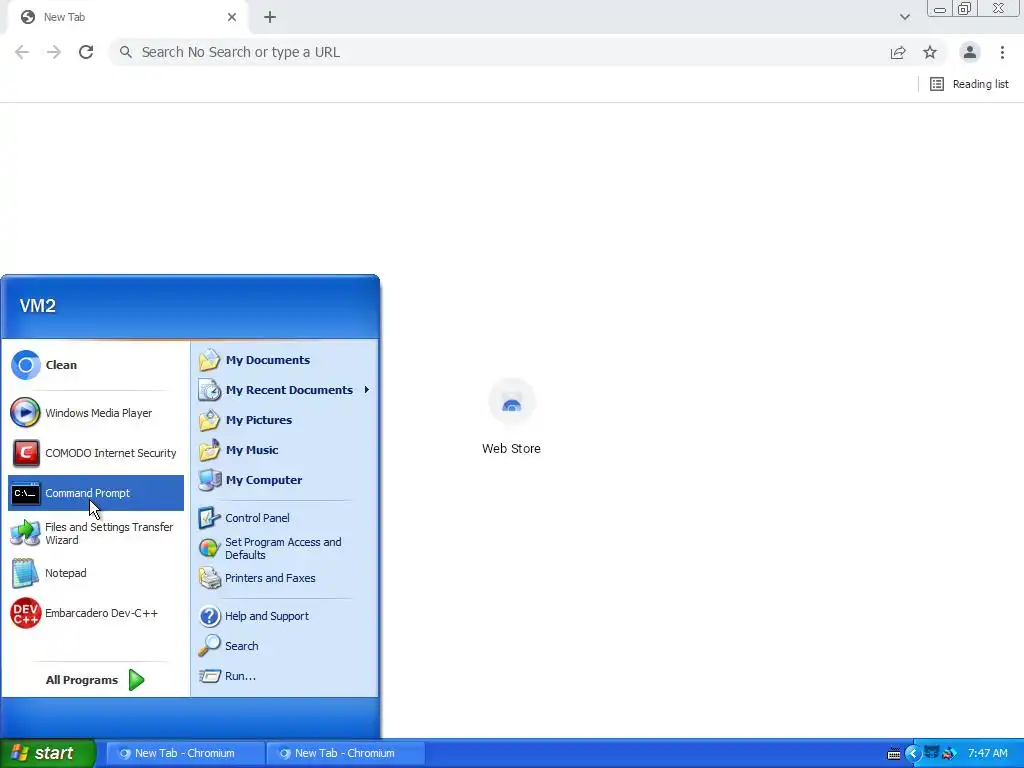This screenshot has height=768, width=1024.
Task: Open the tab search dropdown arrow
Action: [904, 17]
